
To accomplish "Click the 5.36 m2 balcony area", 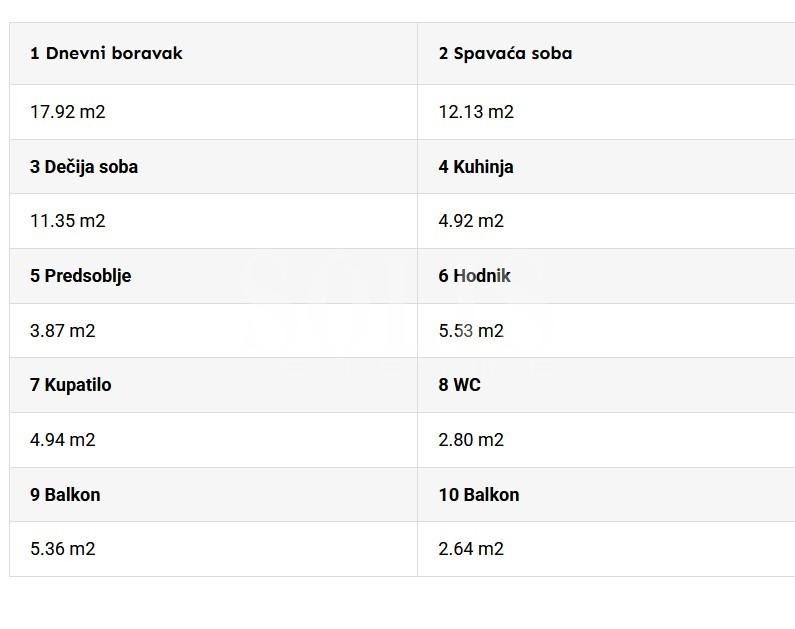I will 62,549.
